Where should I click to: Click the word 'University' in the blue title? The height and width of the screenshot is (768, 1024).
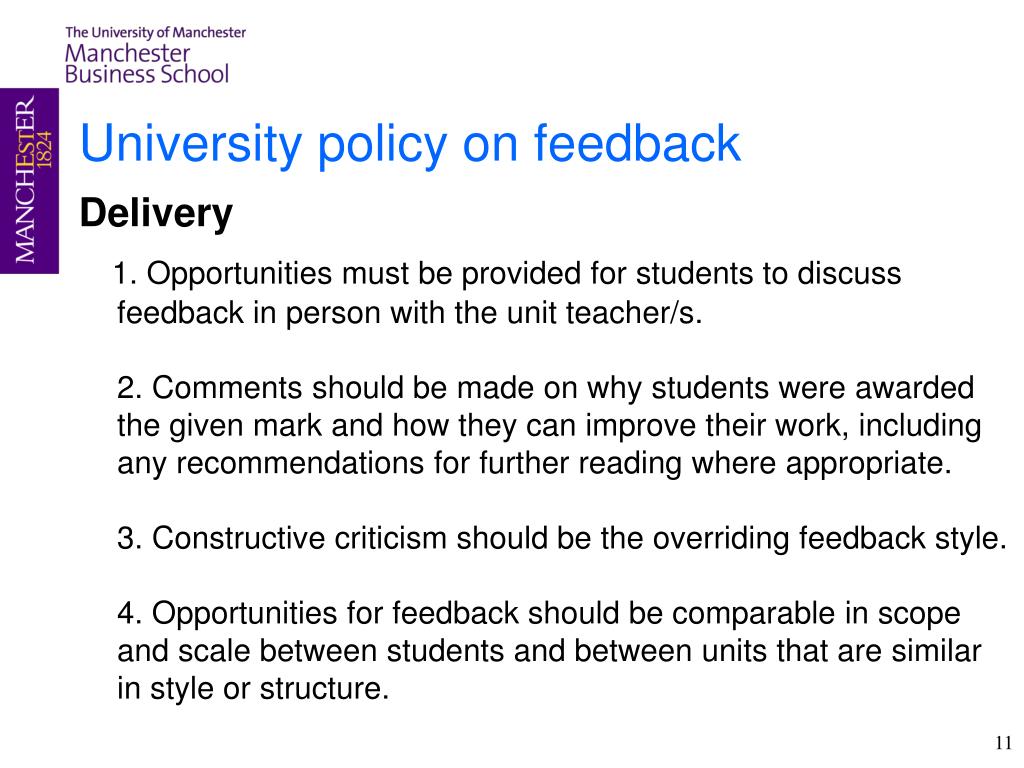pyautogui.click(x=191, y=145)
